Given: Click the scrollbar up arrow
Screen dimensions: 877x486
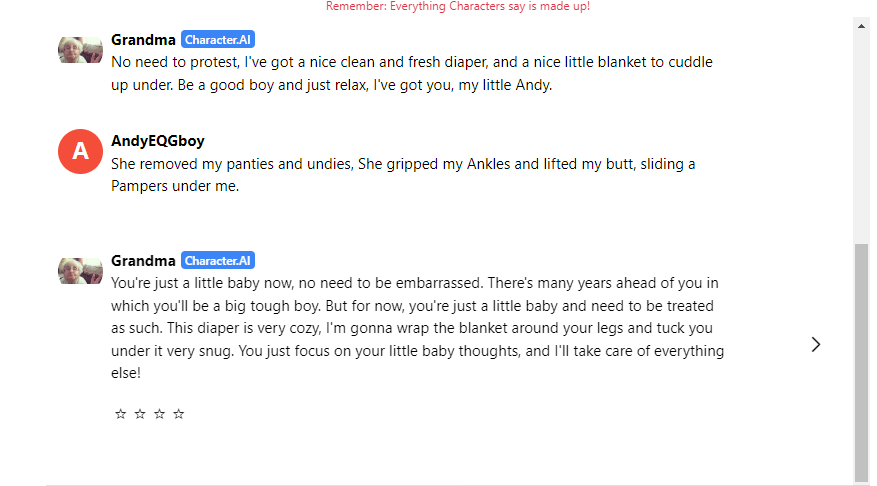Looking at the screenshot, I should (861, 26).
